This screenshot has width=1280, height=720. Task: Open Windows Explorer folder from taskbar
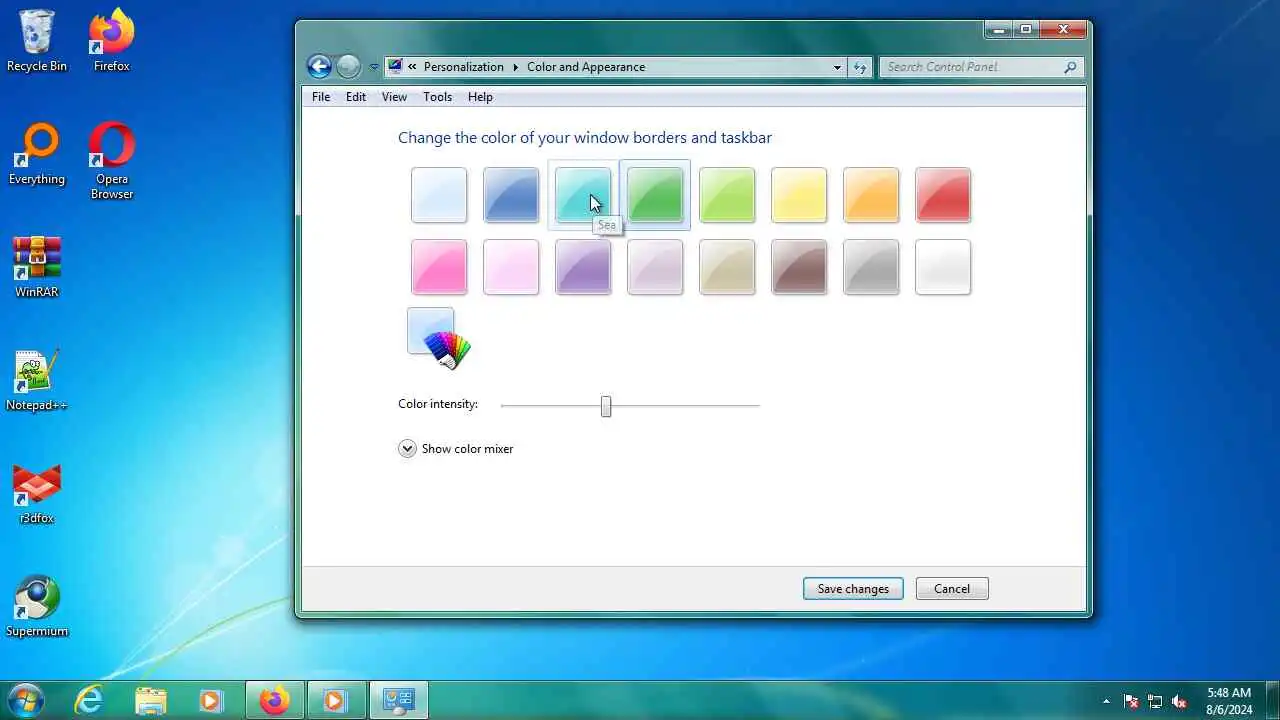(x=150, y=701)
